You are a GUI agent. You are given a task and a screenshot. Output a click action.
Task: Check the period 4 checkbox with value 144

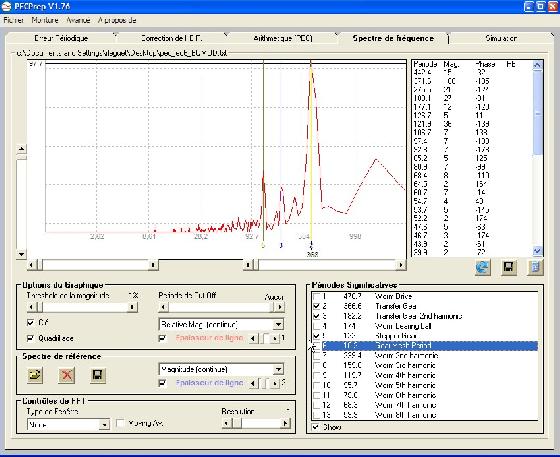(x=316, y=326)
